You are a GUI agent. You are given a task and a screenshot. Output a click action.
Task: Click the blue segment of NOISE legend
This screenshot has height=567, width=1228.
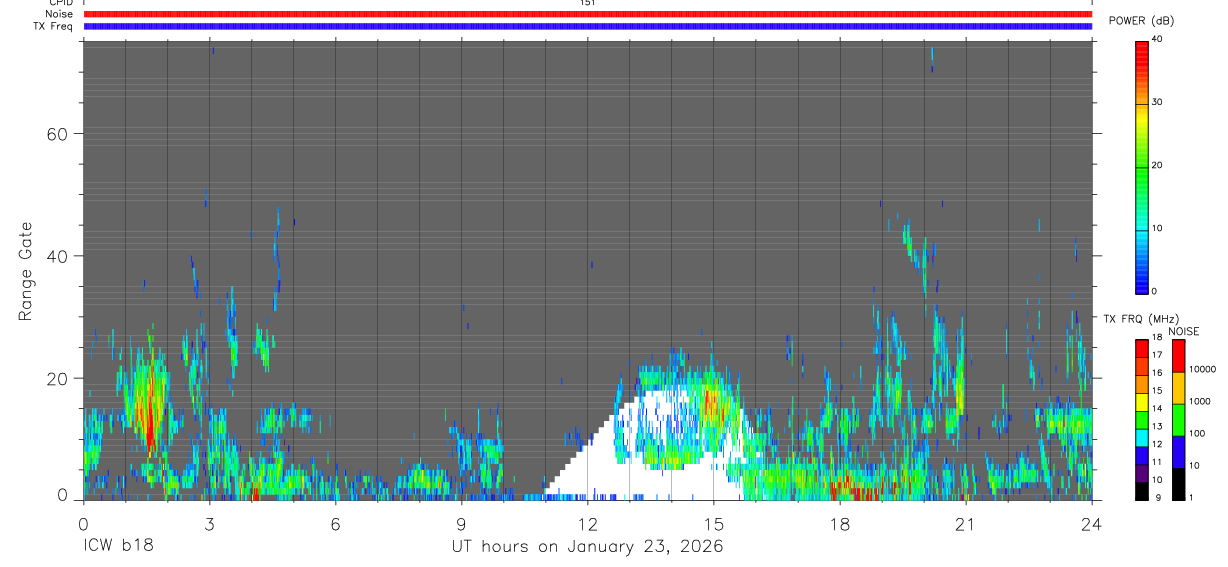1178,452
